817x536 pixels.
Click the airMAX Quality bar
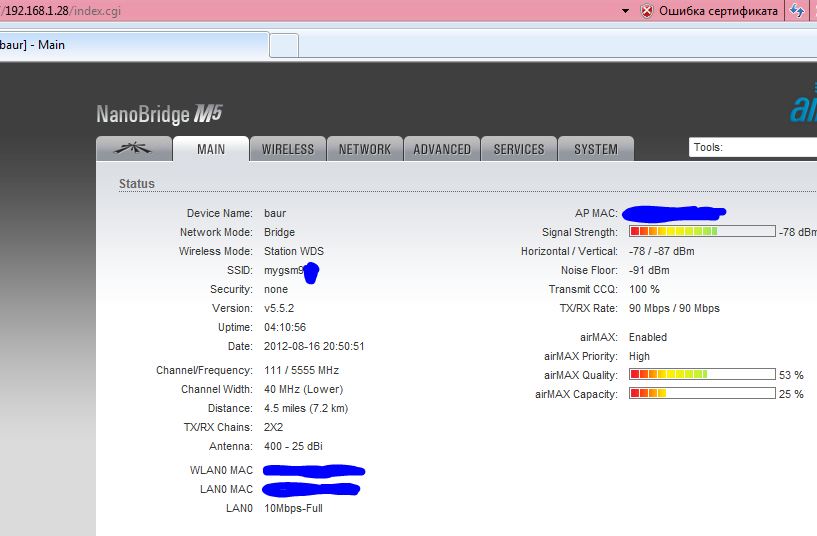coord(702,374)
